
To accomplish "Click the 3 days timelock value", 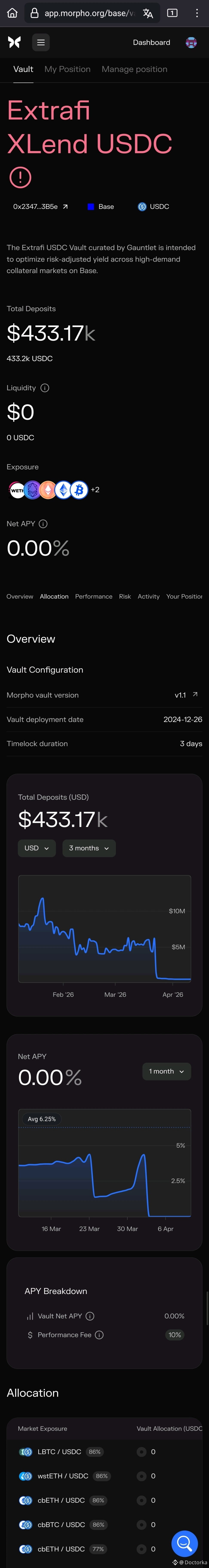I will pos(191,744).
